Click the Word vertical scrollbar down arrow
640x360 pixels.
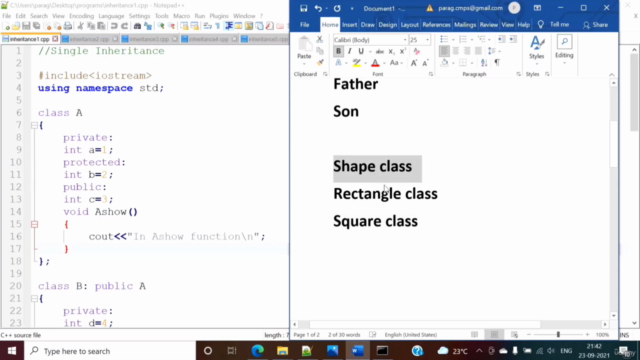coord(613,316)
